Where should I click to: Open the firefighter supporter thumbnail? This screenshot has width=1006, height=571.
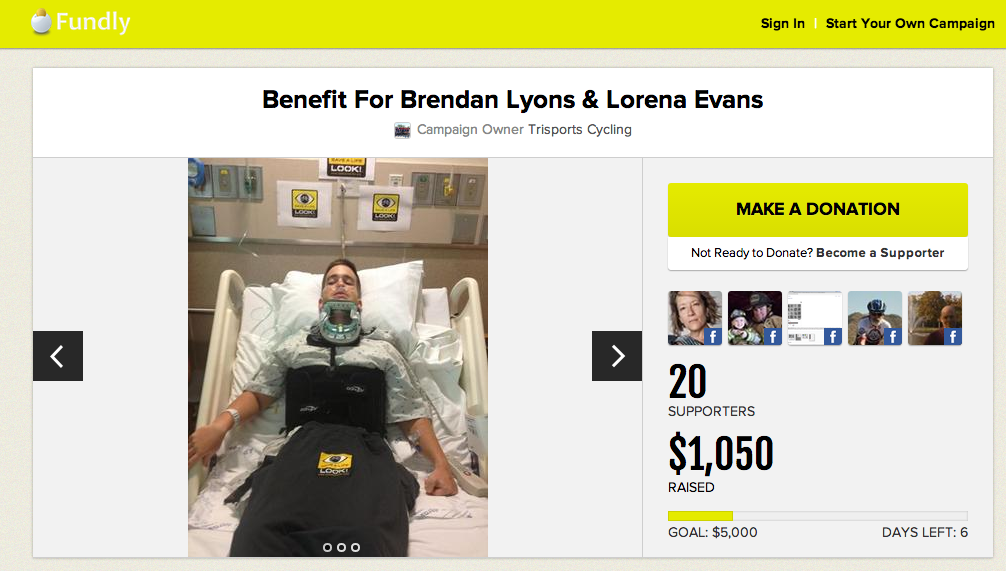[x=755, y=318]
